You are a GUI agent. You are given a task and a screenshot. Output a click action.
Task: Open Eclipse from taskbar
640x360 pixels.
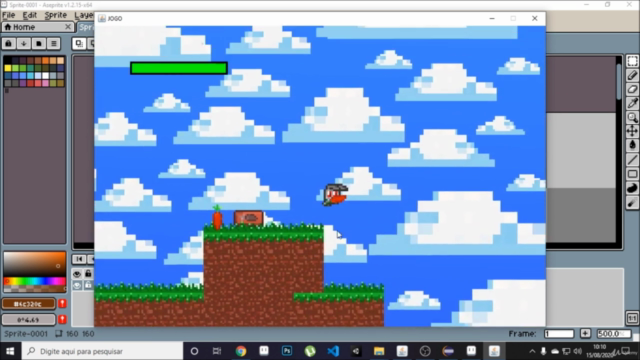[x=448, y=351]
